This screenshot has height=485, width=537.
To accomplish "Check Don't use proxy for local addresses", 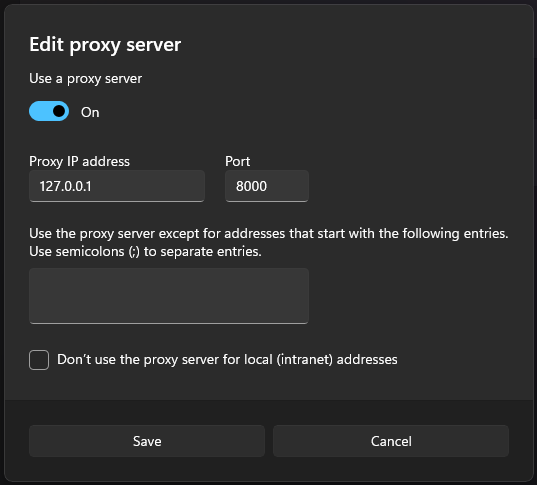I will point(39,360).
